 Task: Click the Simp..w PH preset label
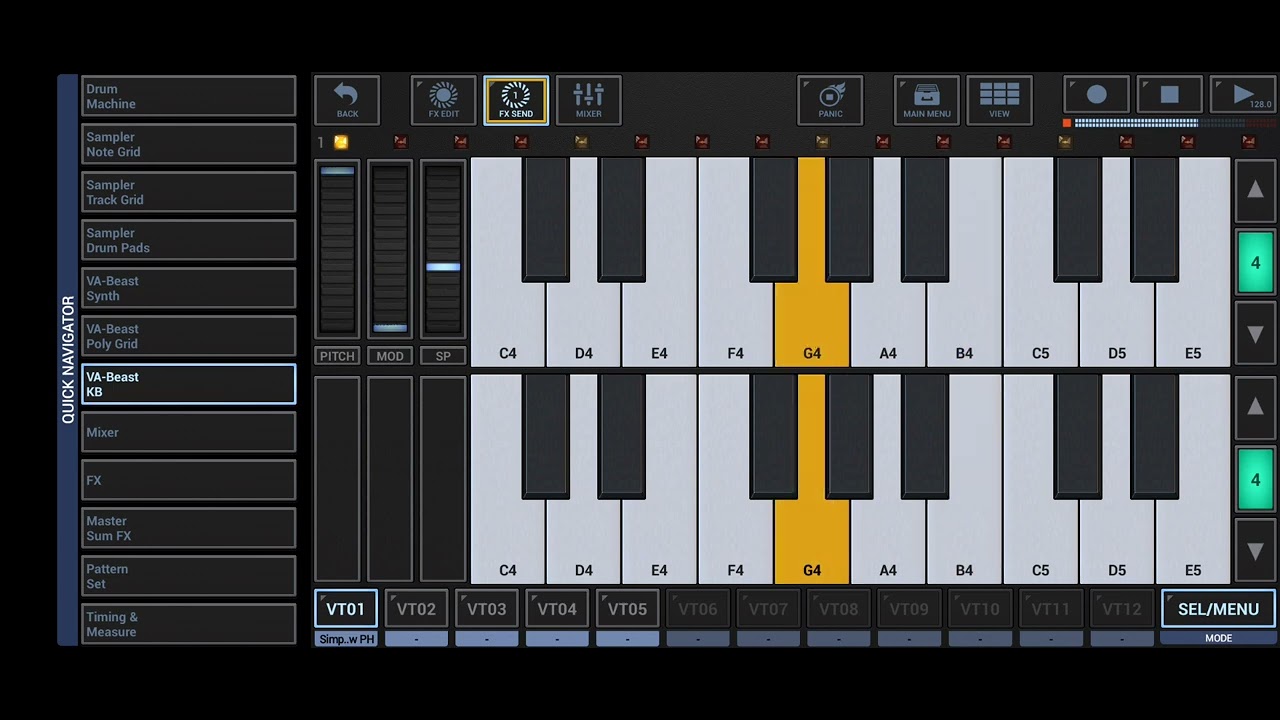coord(346,638)
